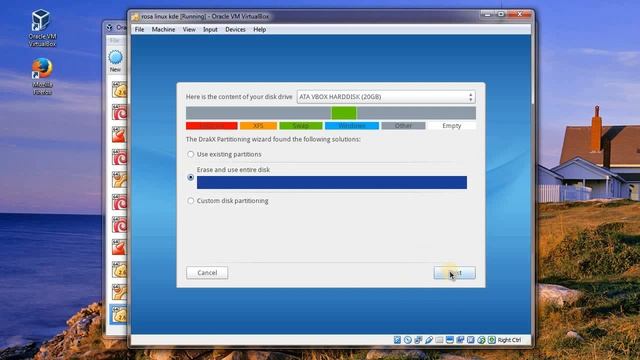This screenshot has width=640, height=360.
Task: Click the Right Ctrl host key label
Action: coord(509,340)
